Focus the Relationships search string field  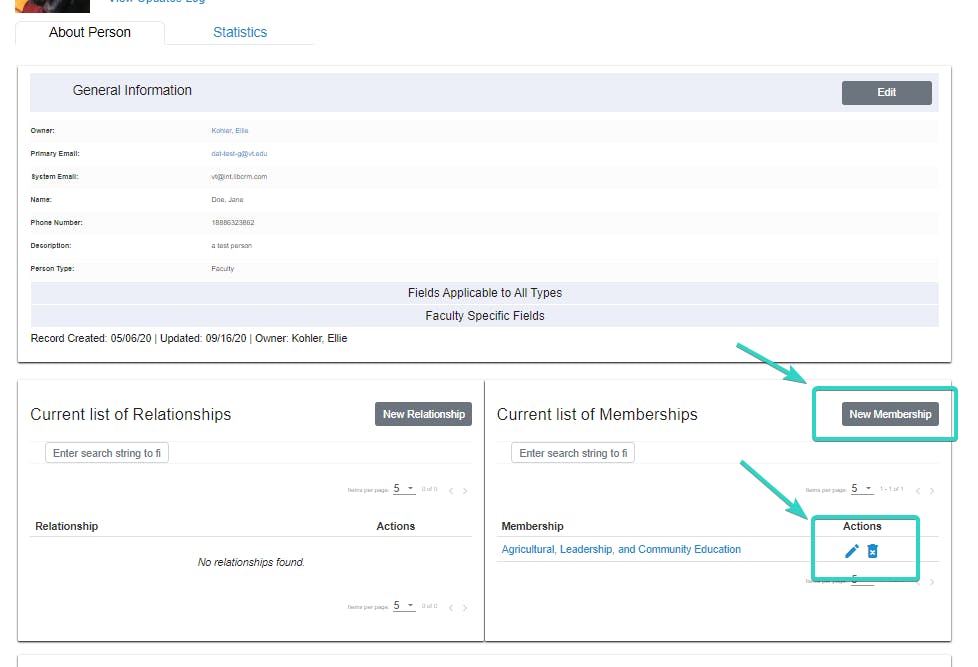107,453
